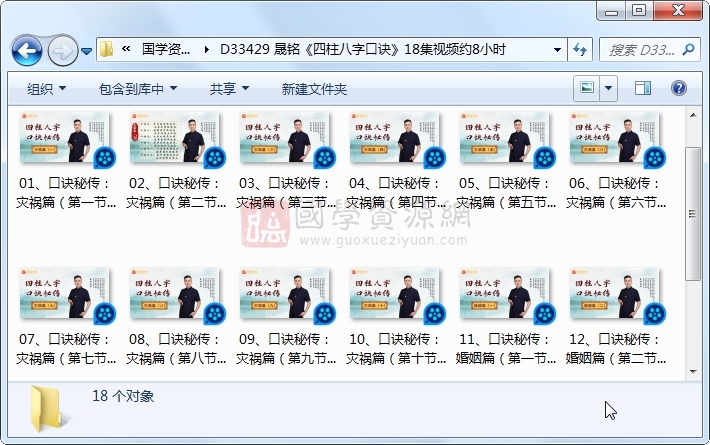The image size is (710, 445).
Task: Select video thumbnail 05 灾祸篇第五节
Action: point(507,139)
